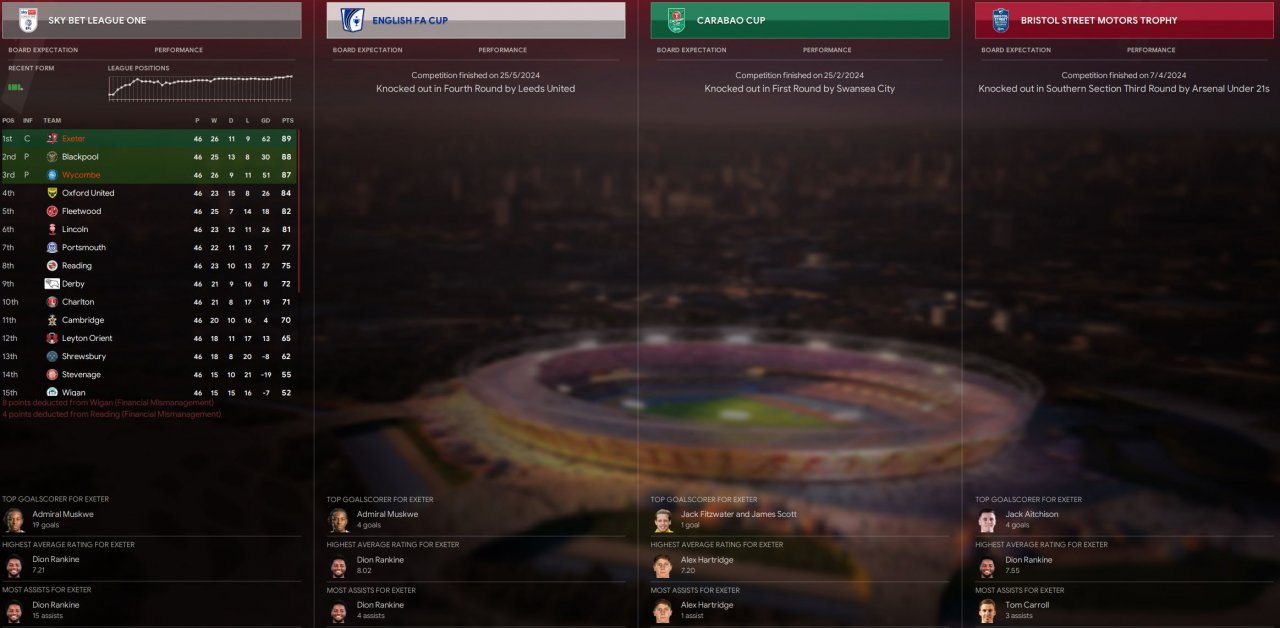
Task: Click the Portsmouth club crest
Action: point(52,247)
